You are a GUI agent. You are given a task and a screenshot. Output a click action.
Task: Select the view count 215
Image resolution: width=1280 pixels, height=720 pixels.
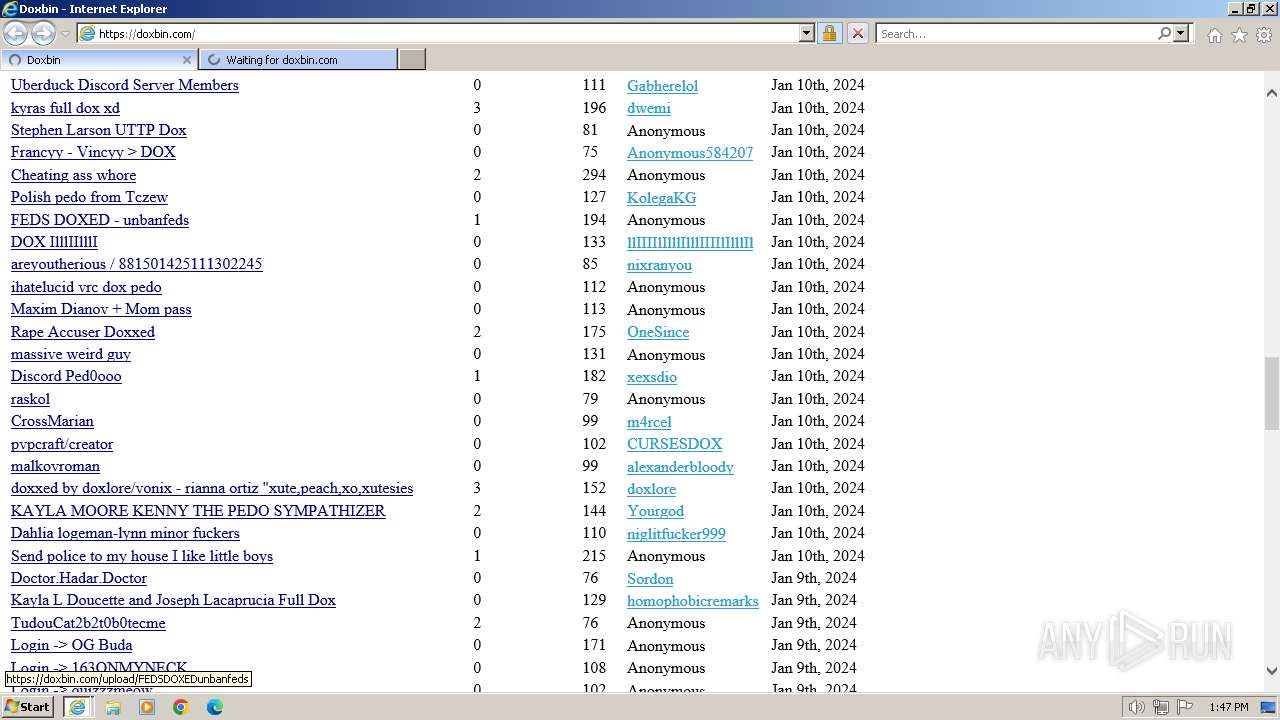point(594,556)
